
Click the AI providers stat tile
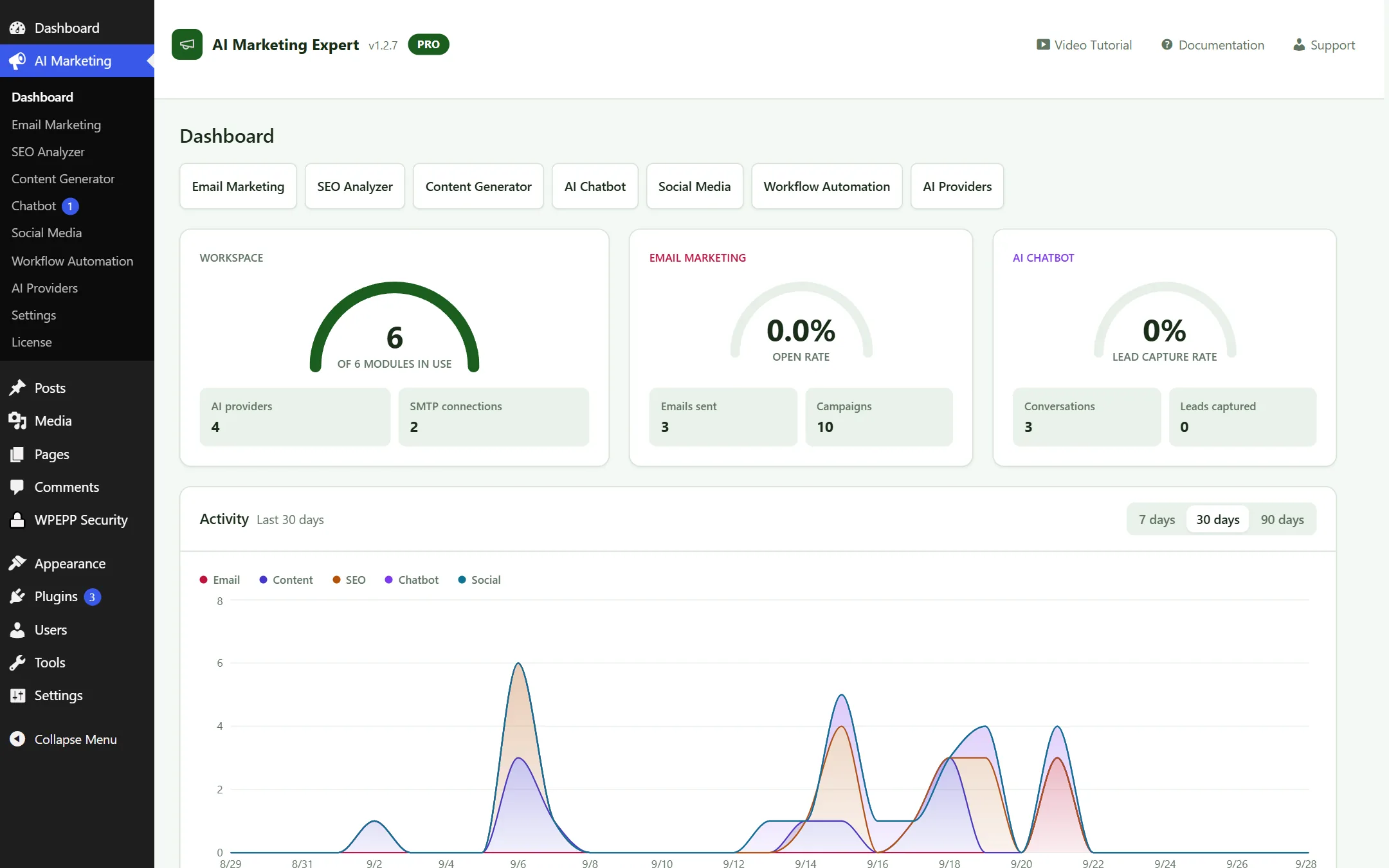click(x=295, y=417)
